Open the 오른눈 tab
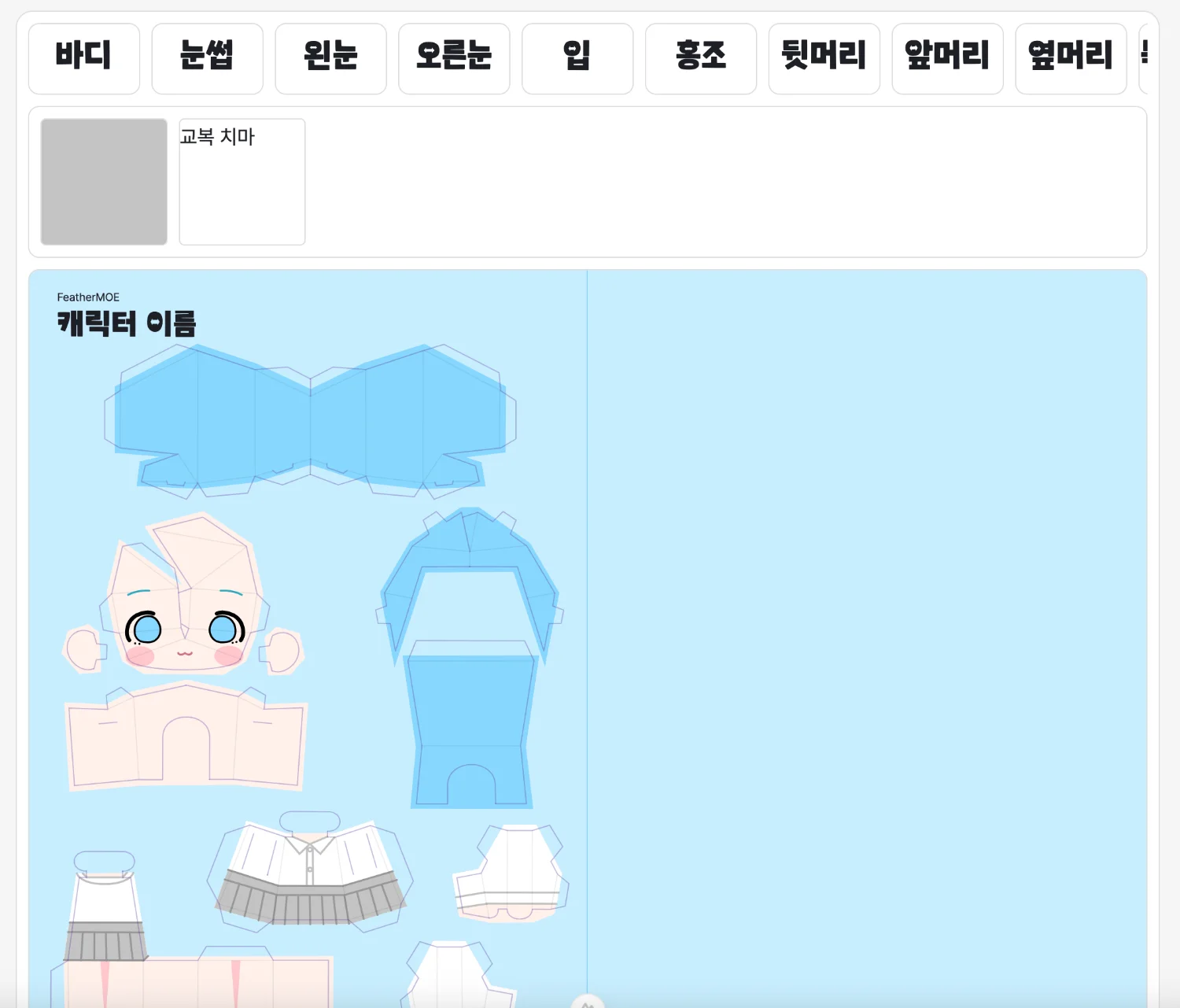Screen dimensions: 1180x1008 tap(454, 59)
